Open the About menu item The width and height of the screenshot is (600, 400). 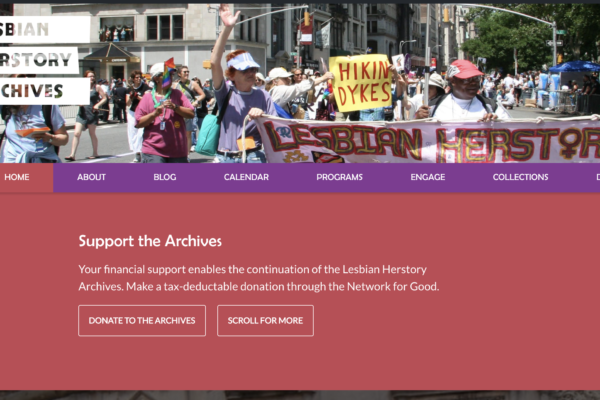coord(91,177)
